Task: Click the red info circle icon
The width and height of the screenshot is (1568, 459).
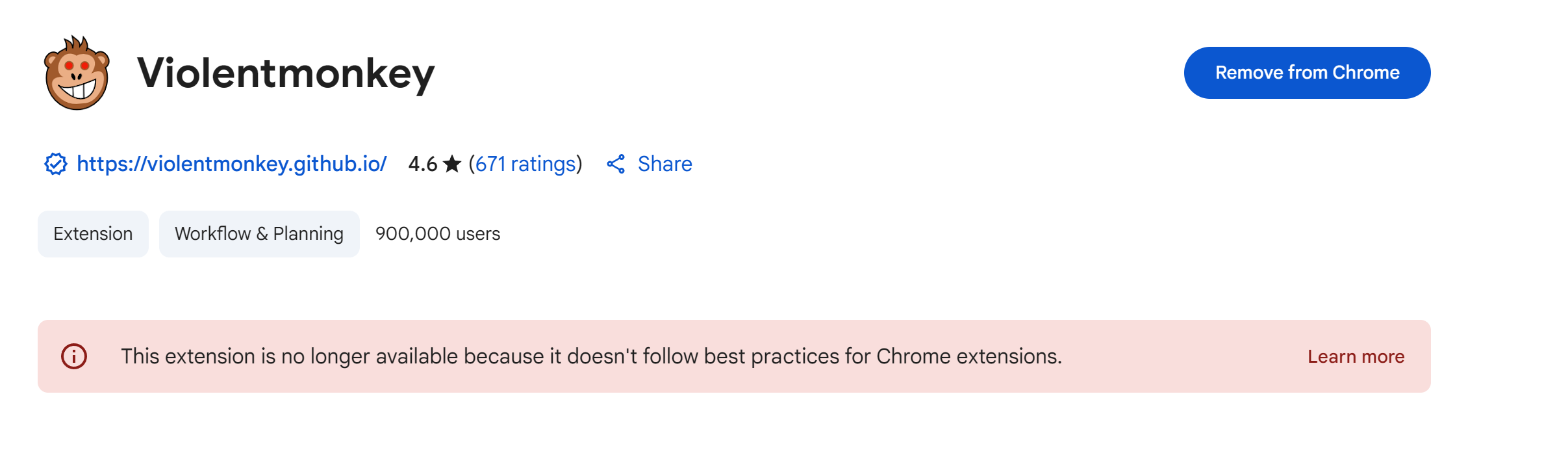Action: pyautogui.click(x=74, y=356)
